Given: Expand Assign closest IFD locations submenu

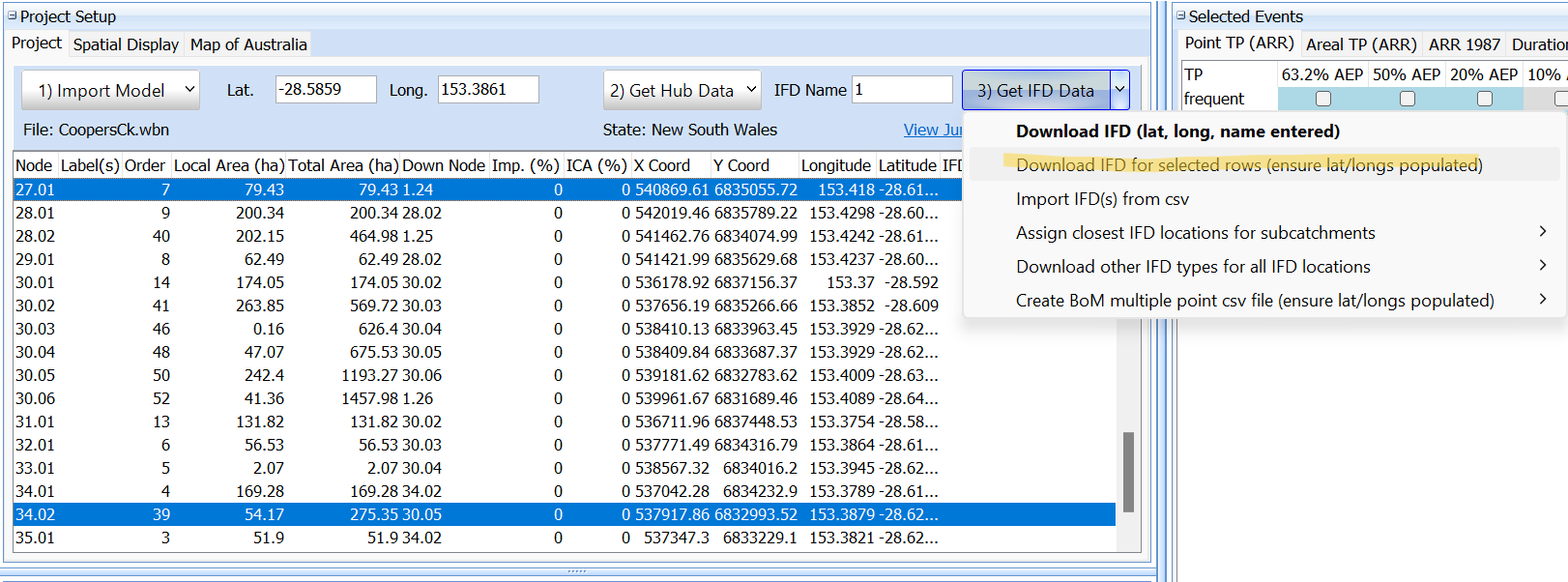Looking at the screenshot, I should click(x=1542, y=232).
